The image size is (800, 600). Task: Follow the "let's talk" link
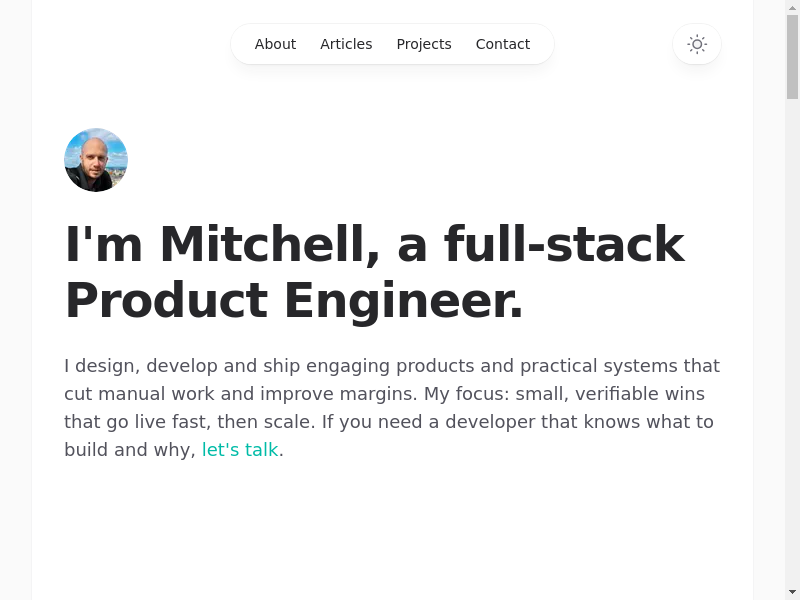[240, 450]
